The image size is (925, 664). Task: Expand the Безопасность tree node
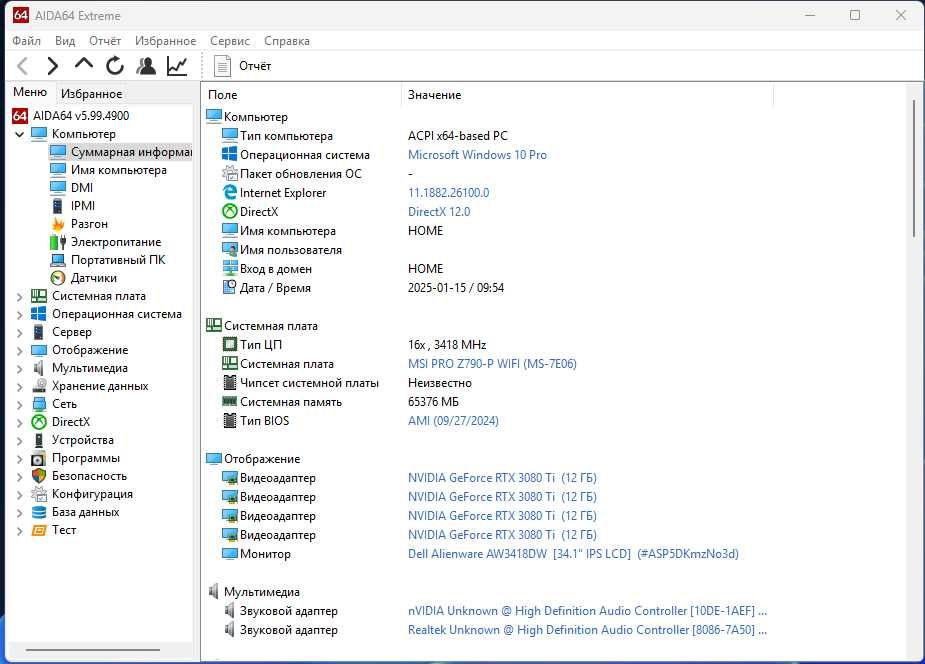tap(19, 476)
